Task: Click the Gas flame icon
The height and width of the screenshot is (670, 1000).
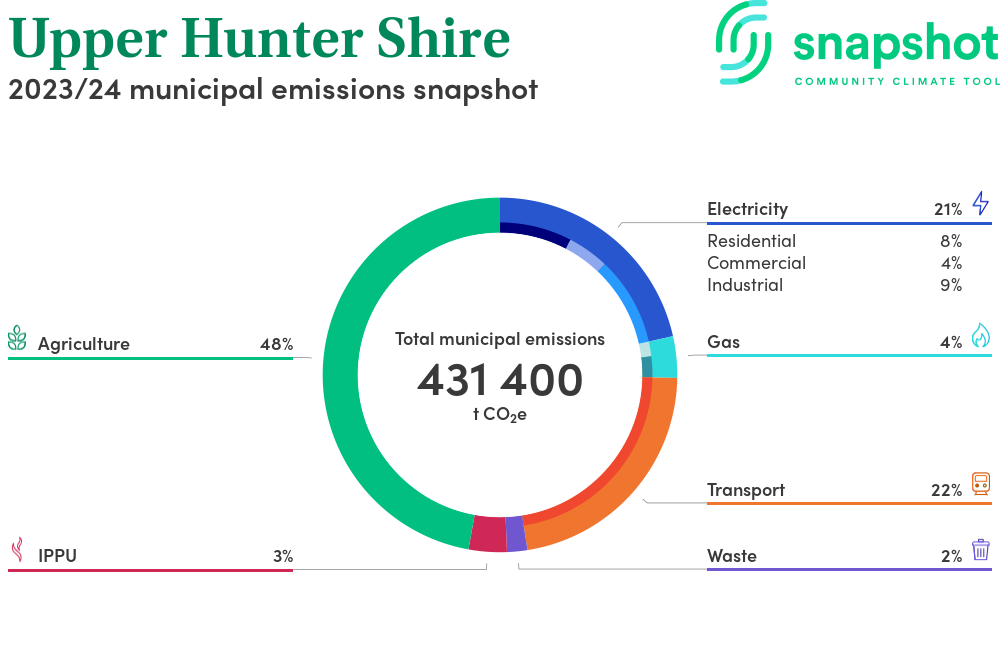Action: (980, 336)
